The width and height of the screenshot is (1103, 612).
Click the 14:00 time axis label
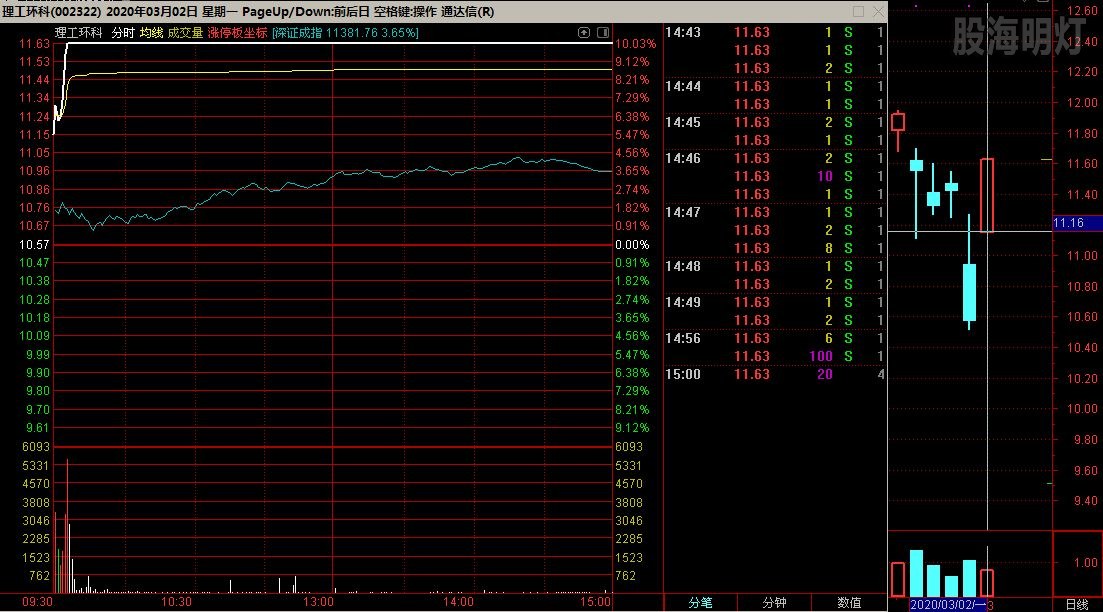point(458,602)
